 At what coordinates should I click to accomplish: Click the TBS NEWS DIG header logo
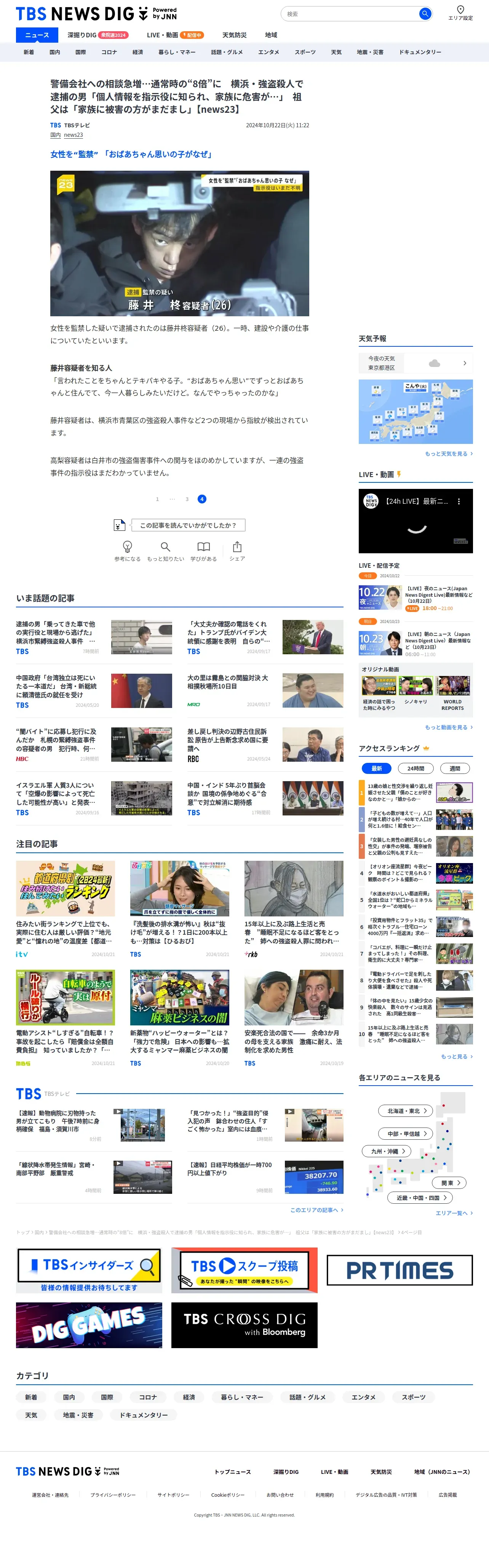(x=96, y=13)
